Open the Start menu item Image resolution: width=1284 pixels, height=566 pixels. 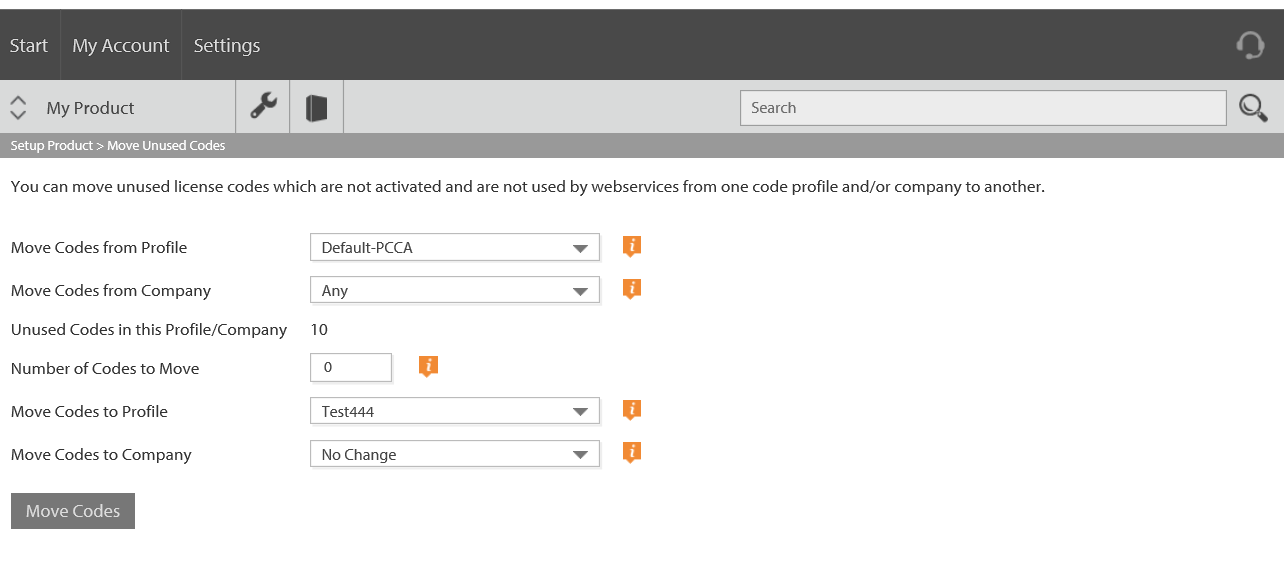[29, 45]
